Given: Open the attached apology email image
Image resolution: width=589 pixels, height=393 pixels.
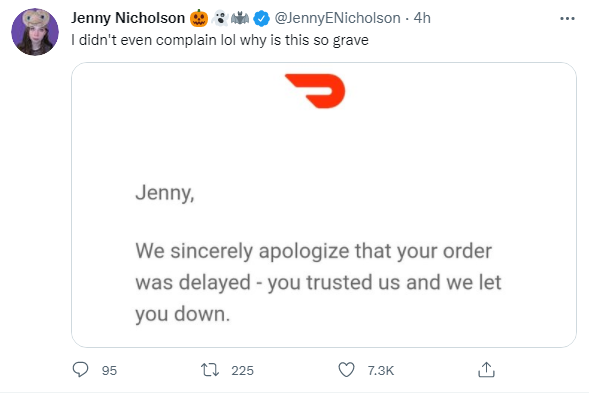Looking at the screenshot, I should coord(324,205).
